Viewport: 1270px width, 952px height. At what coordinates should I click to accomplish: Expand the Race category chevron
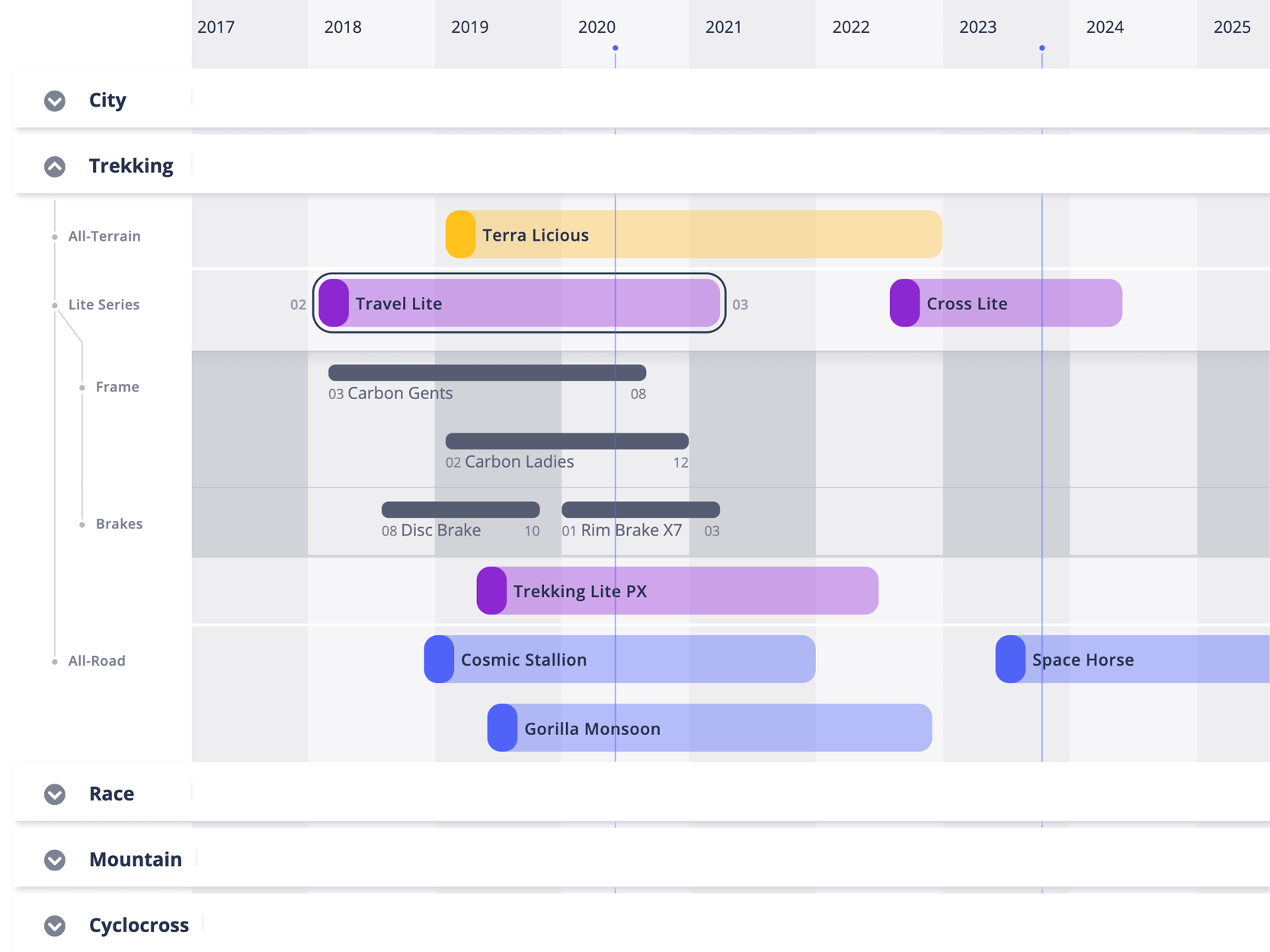pyautogui.click(x=55, y=794)
